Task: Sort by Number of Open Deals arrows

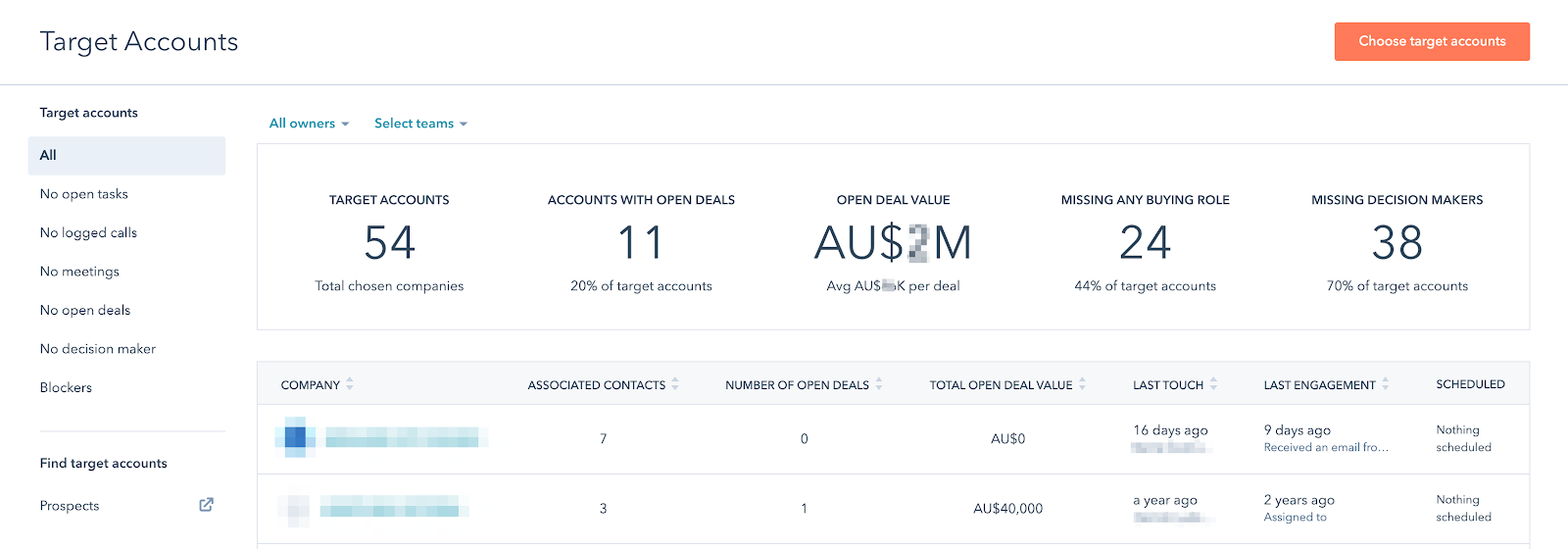Action: 879,384
